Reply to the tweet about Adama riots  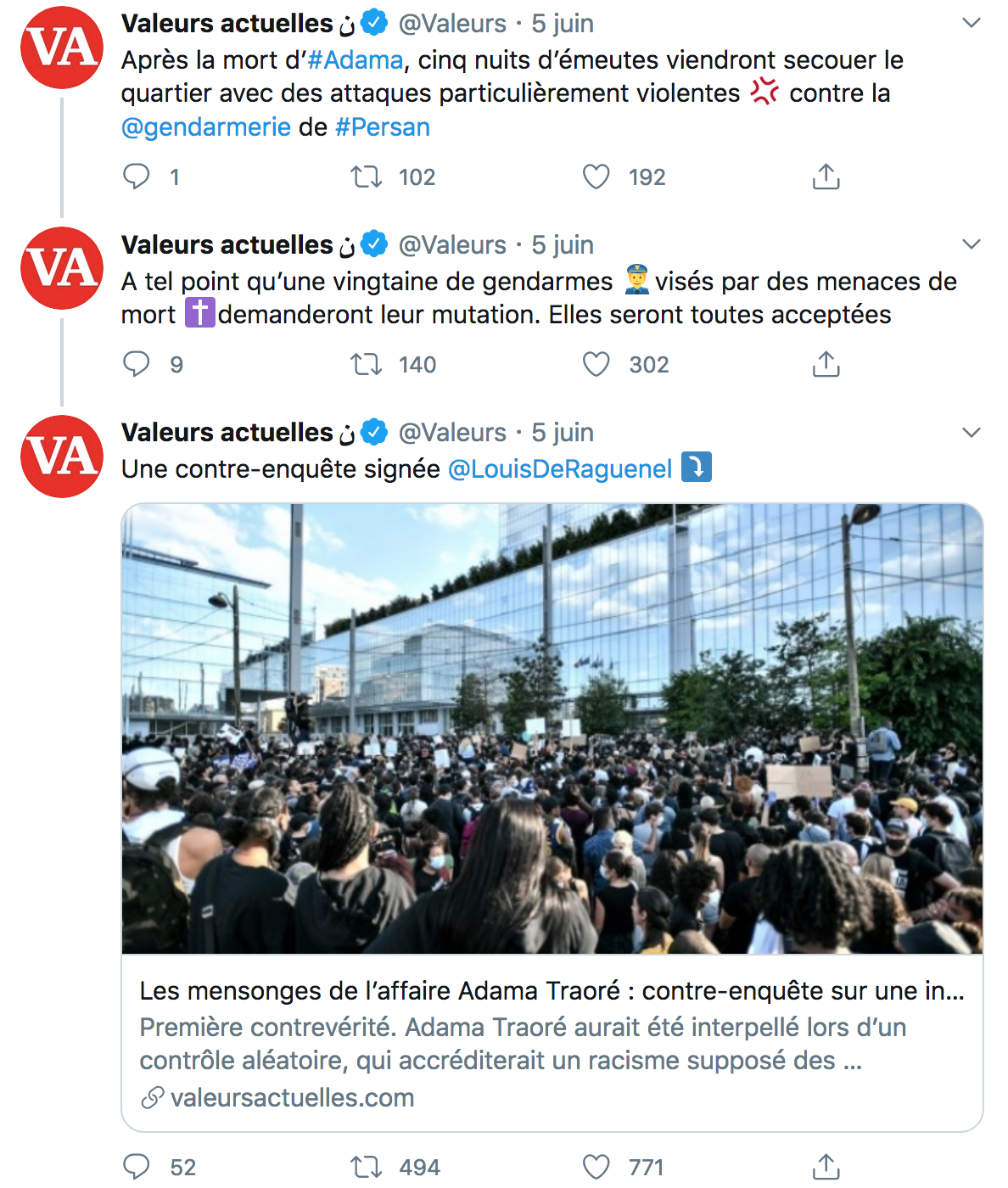pos(136,177)
